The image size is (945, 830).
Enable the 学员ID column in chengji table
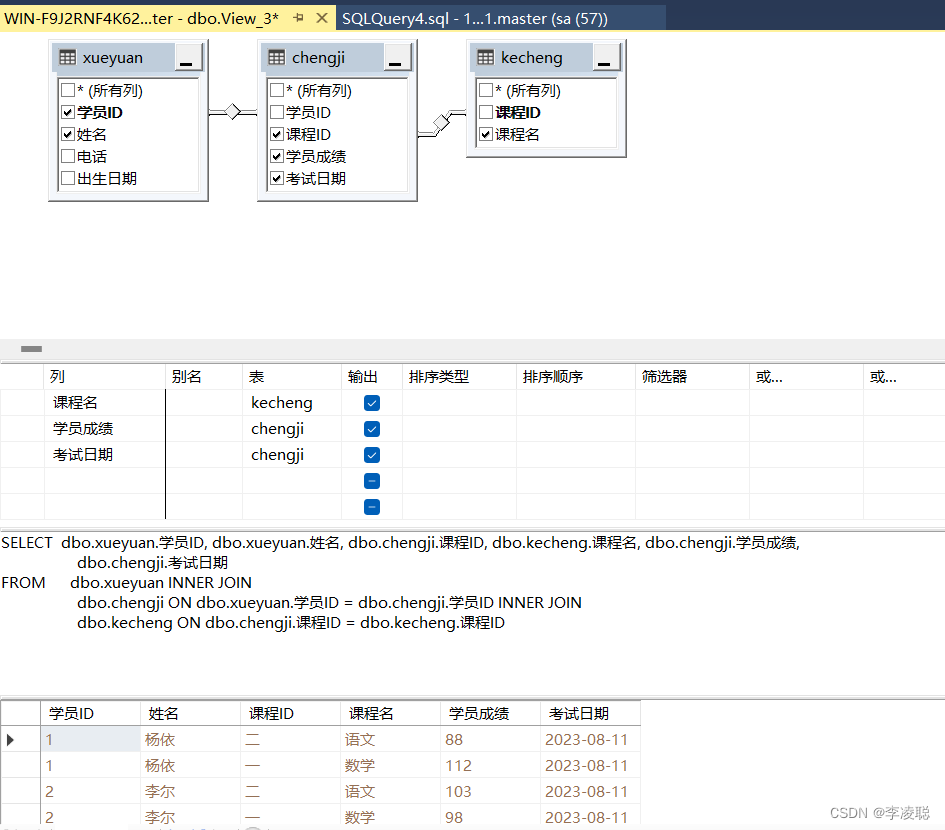(278, 112)
